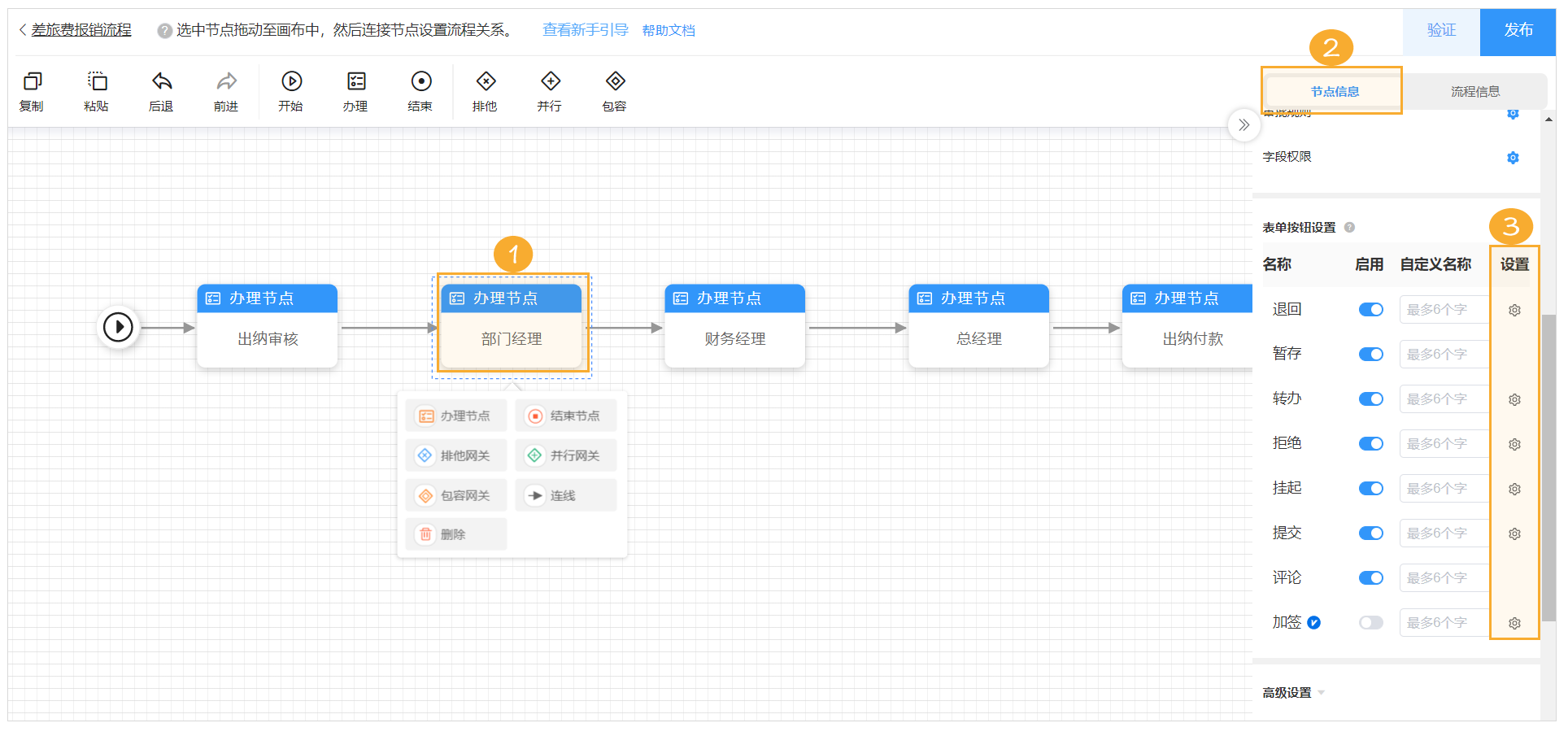Switch to the 流程信息 tab
The image size is (1568, 736).
coord(1476,91)
